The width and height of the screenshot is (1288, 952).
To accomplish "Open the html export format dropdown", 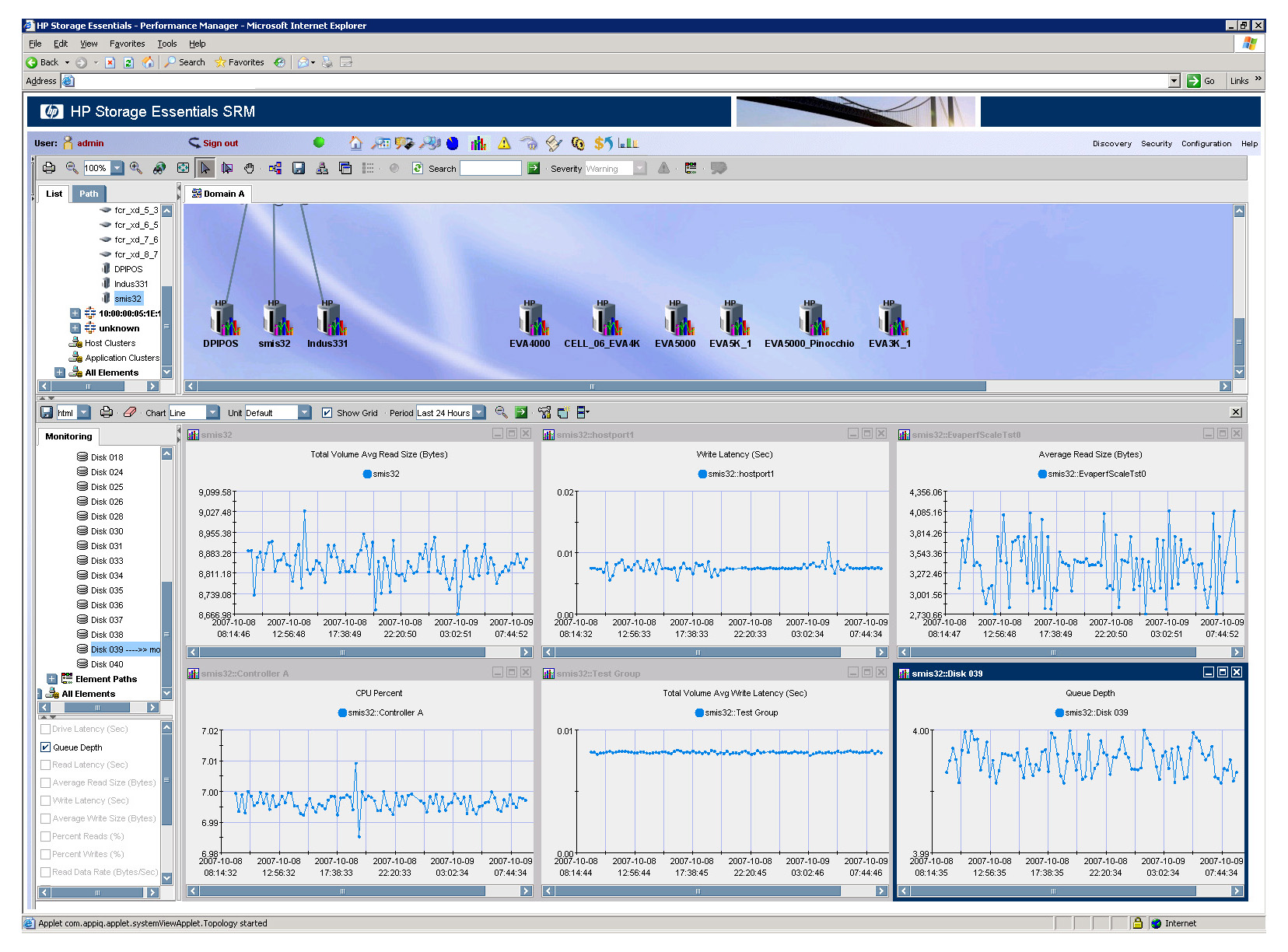I will (84, 412).
